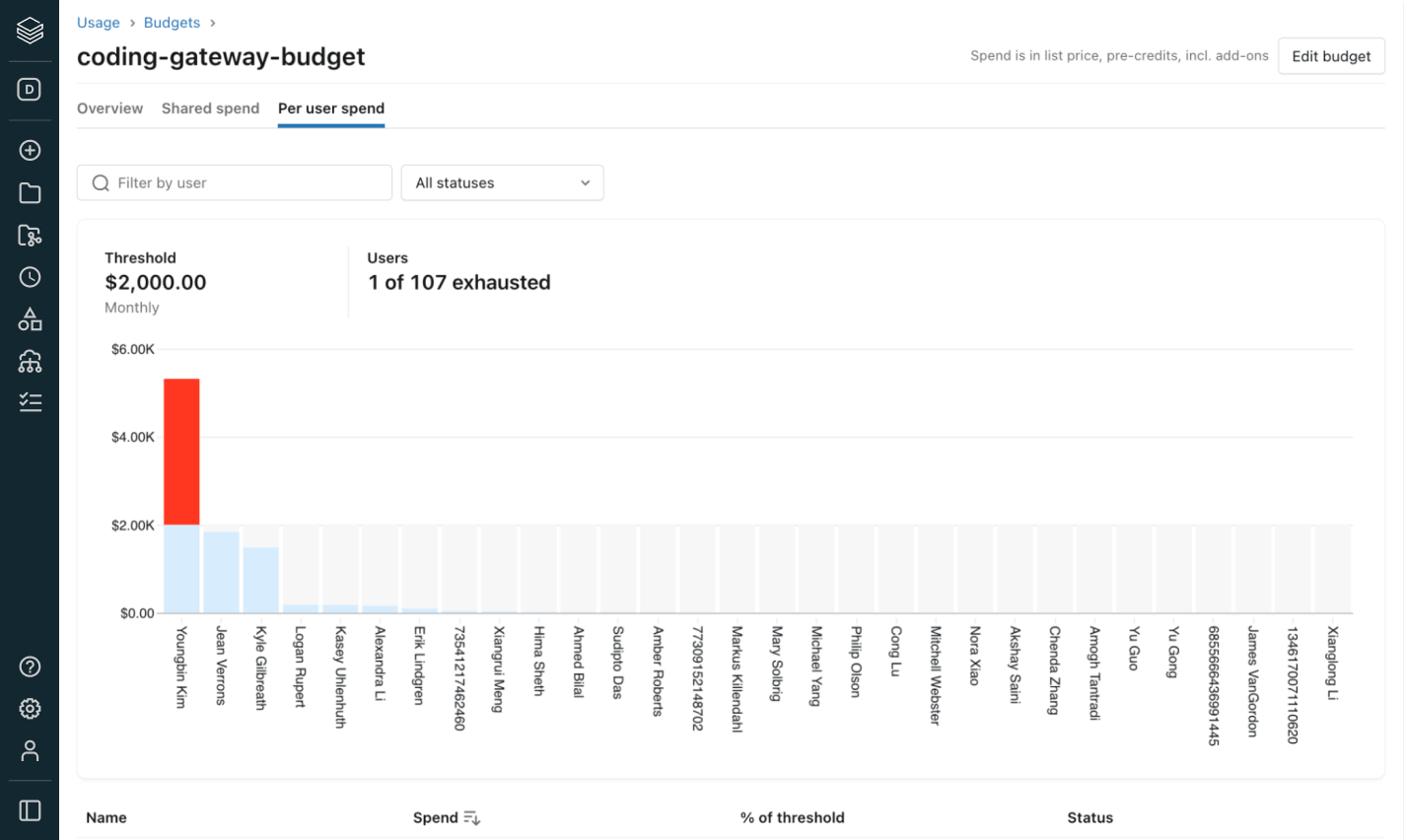Click the Yu Gong axis label
The width and height of the screenshot is (1404, 840).
point(1173,652)
